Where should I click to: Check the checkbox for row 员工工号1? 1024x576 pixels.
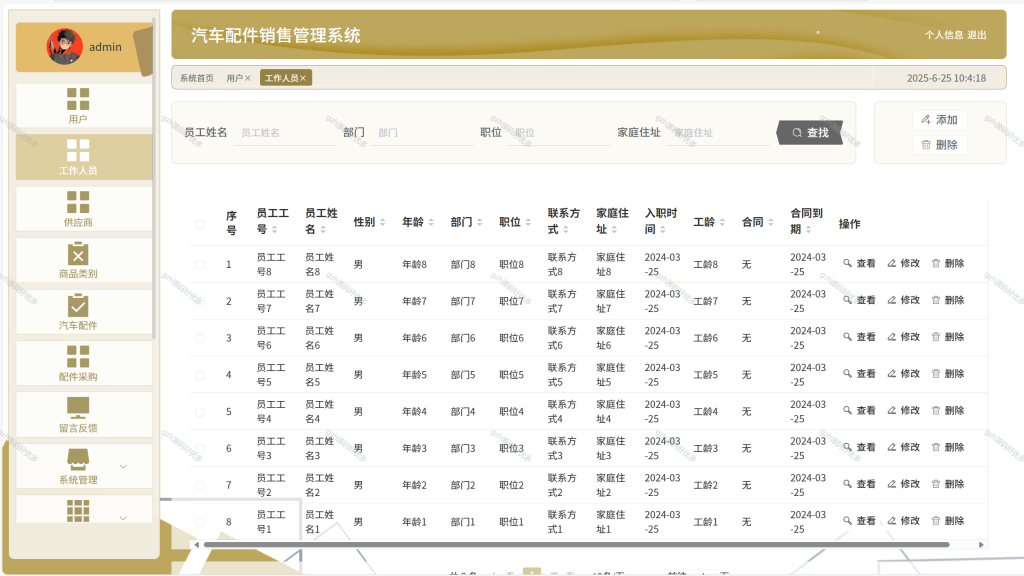[x=200, y=522]
